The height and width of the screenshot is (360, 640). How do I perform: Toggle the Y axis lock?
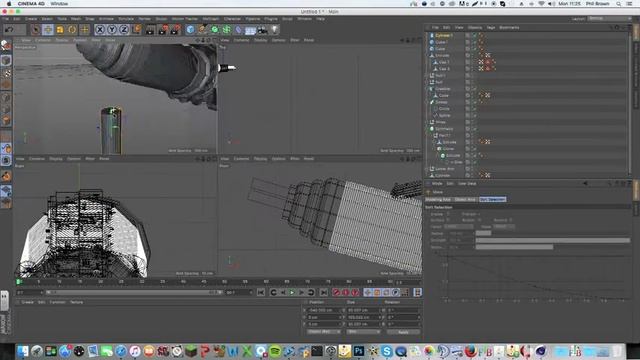pos(112,29)
